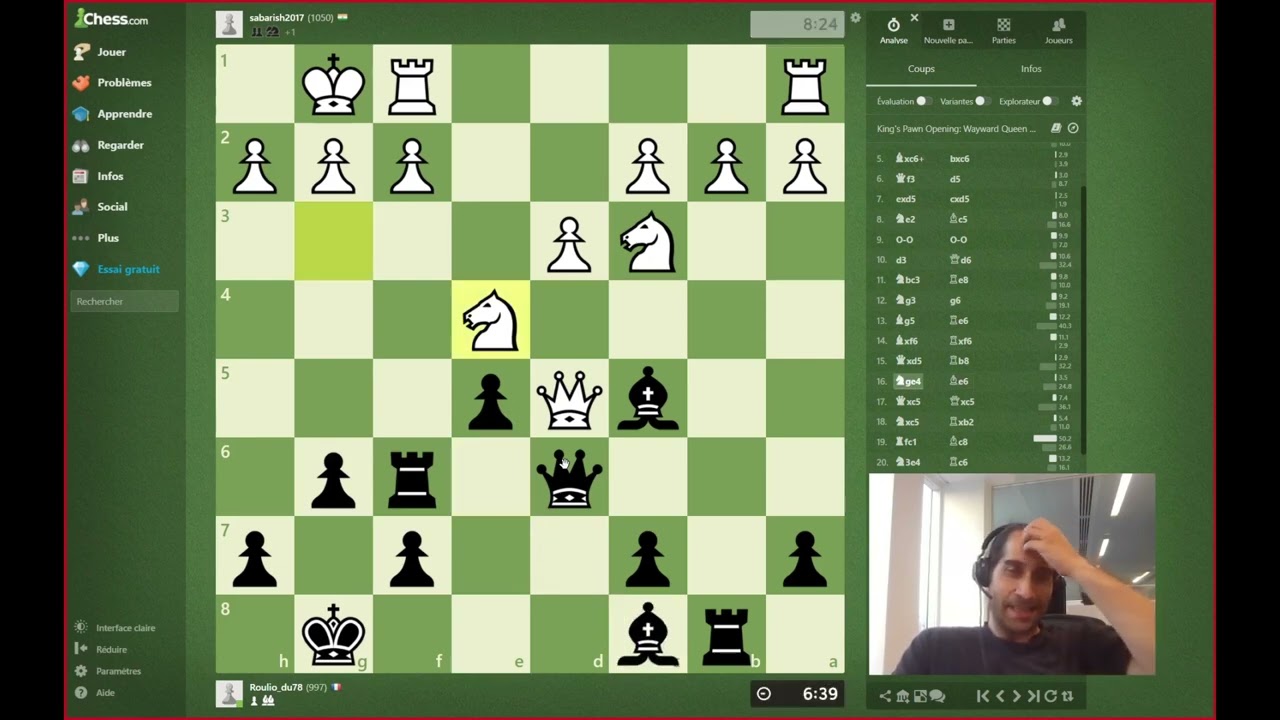The width and height of the screenshot is (1280, 720).
Task: Expand the Plus menu
Action: [x=96, y=238]
